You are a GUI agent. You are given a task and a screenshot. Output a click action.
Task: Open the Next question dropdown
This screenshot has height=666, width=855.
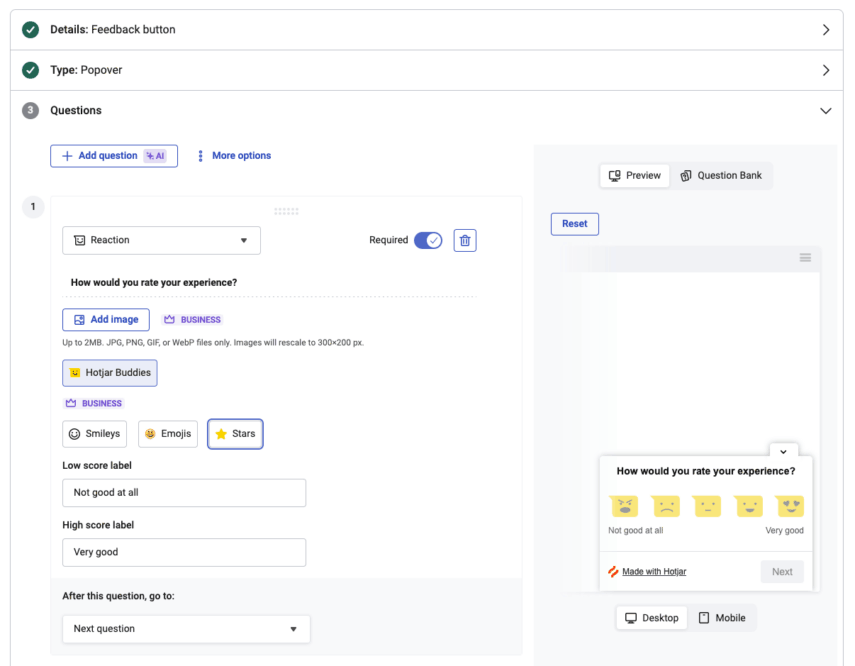click(x=186, y=629)
